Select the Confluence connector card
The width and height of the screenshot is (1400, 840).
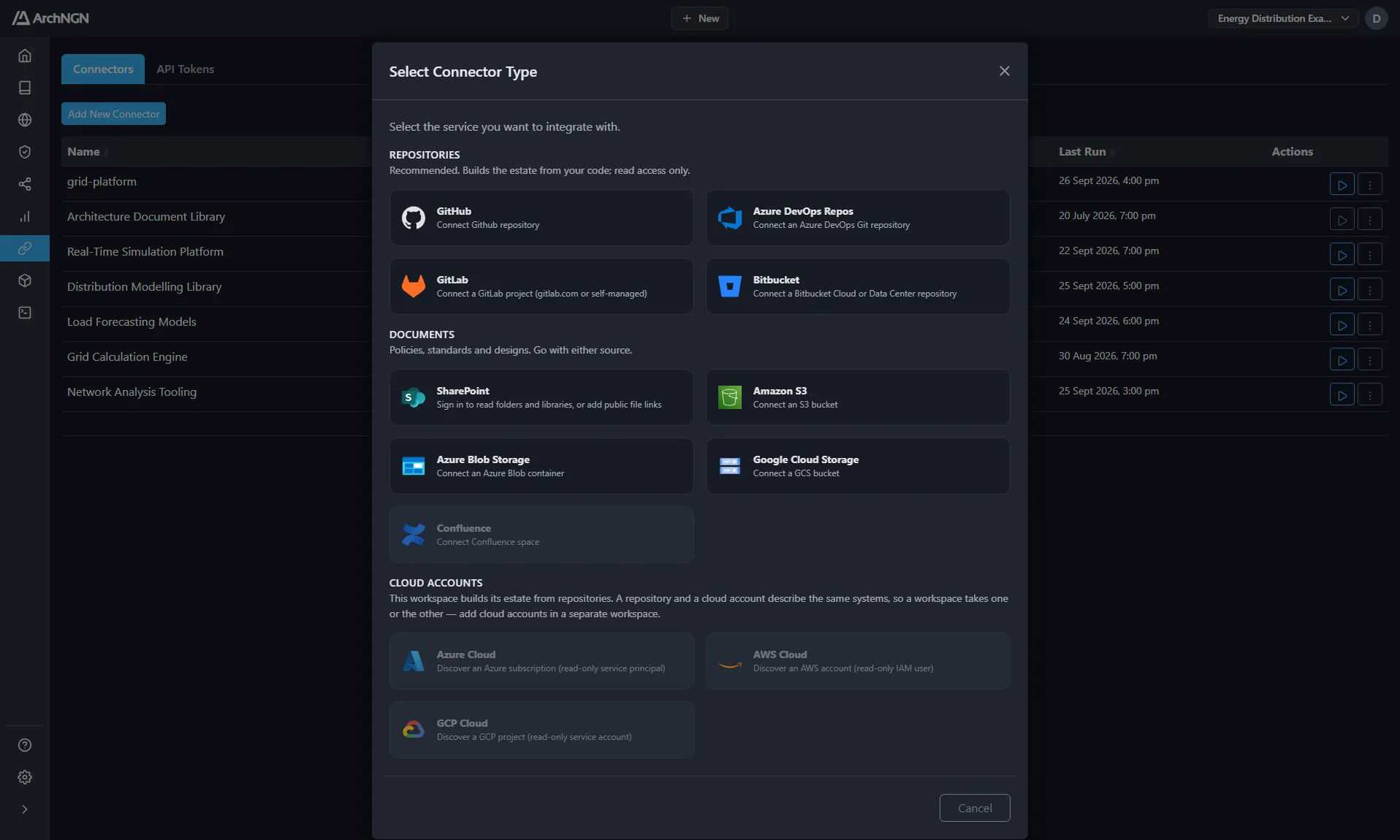coord(541,535)
